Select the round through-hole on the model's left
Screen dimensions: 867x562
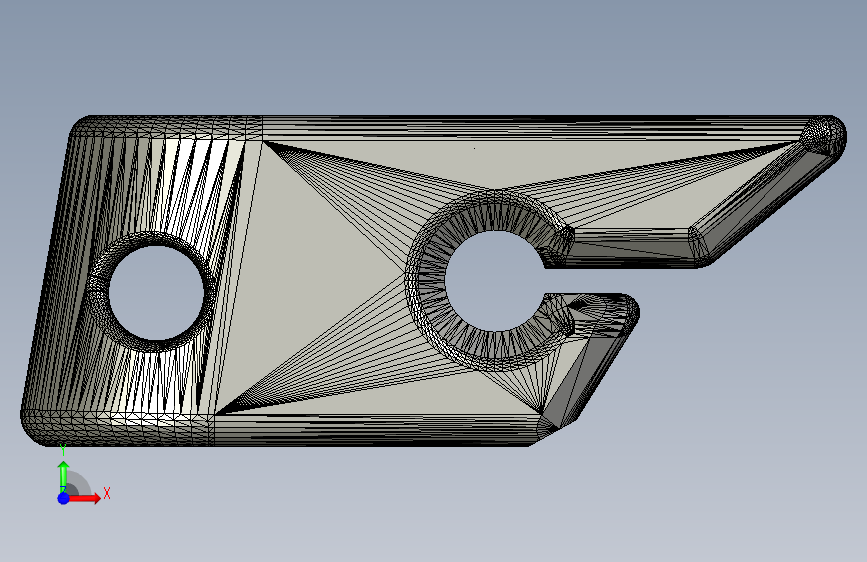[x=156, y=293]
